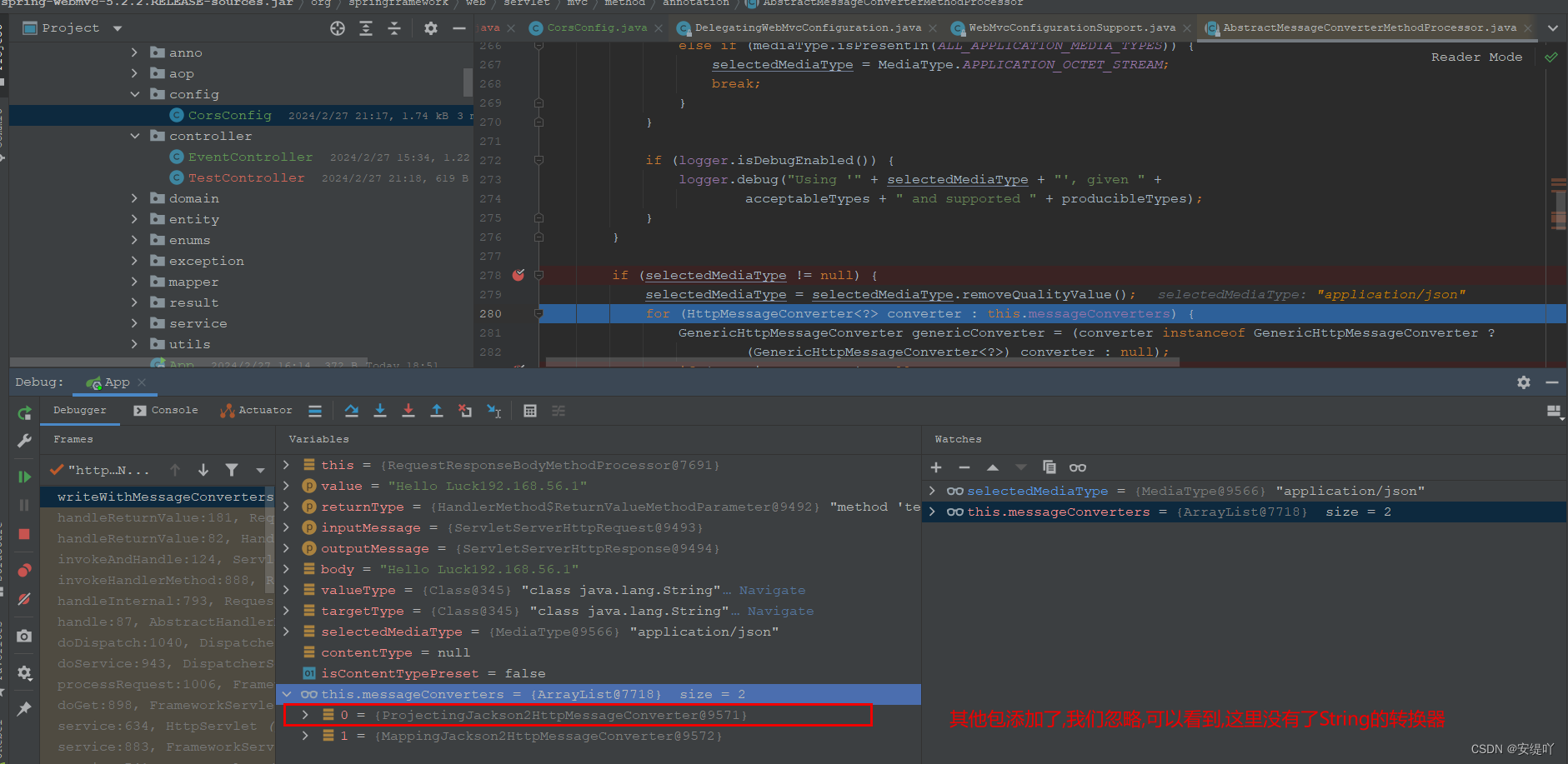
Task: Open TestController in project tree
Action: (x=246, y=177)
